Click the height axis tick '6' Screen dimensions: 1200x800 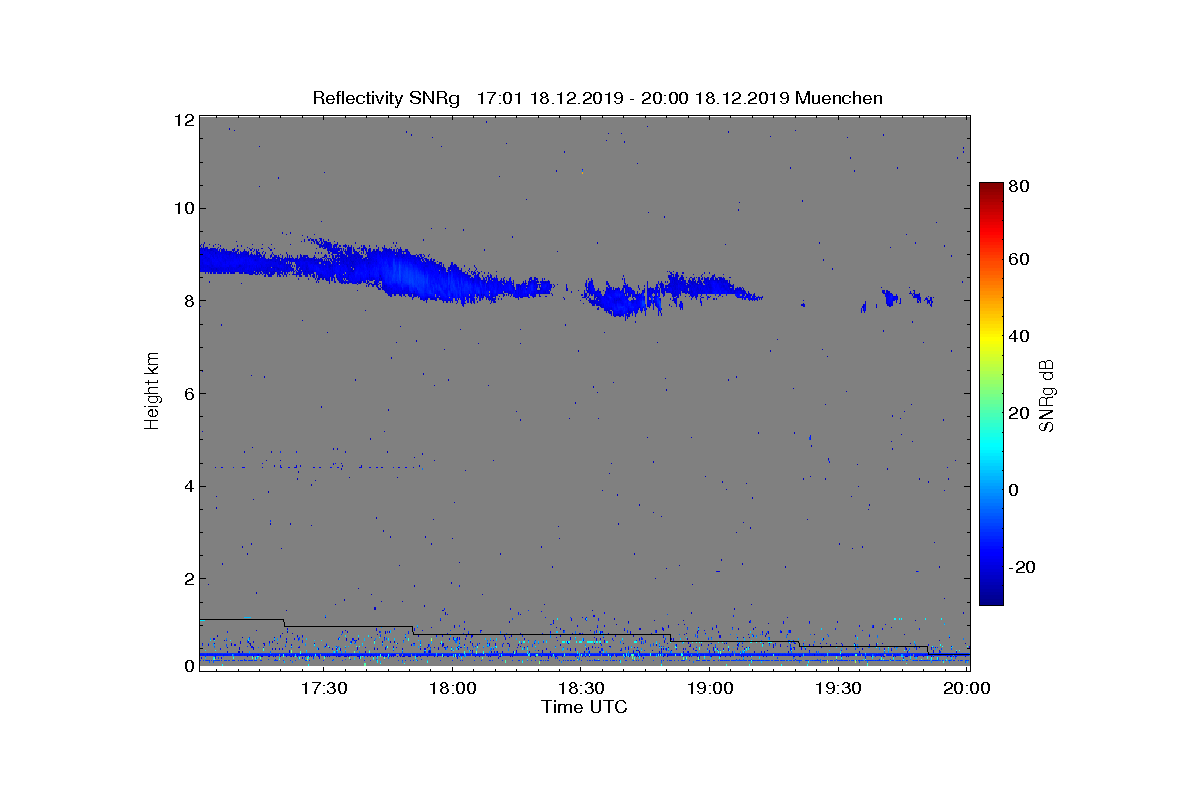pyautogui.click(x=187, y=393)
